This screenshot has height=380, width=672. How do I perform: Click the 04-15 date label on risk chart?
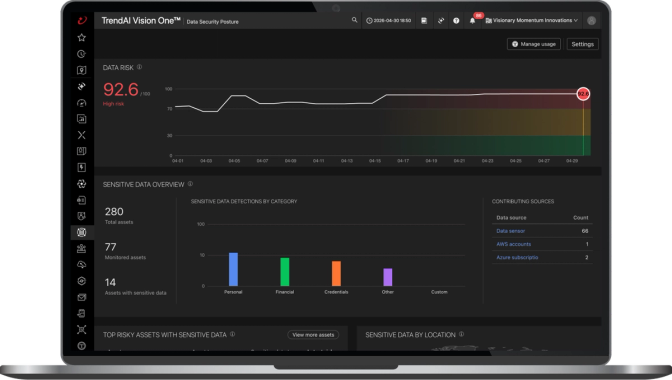(x=375, y=161)
